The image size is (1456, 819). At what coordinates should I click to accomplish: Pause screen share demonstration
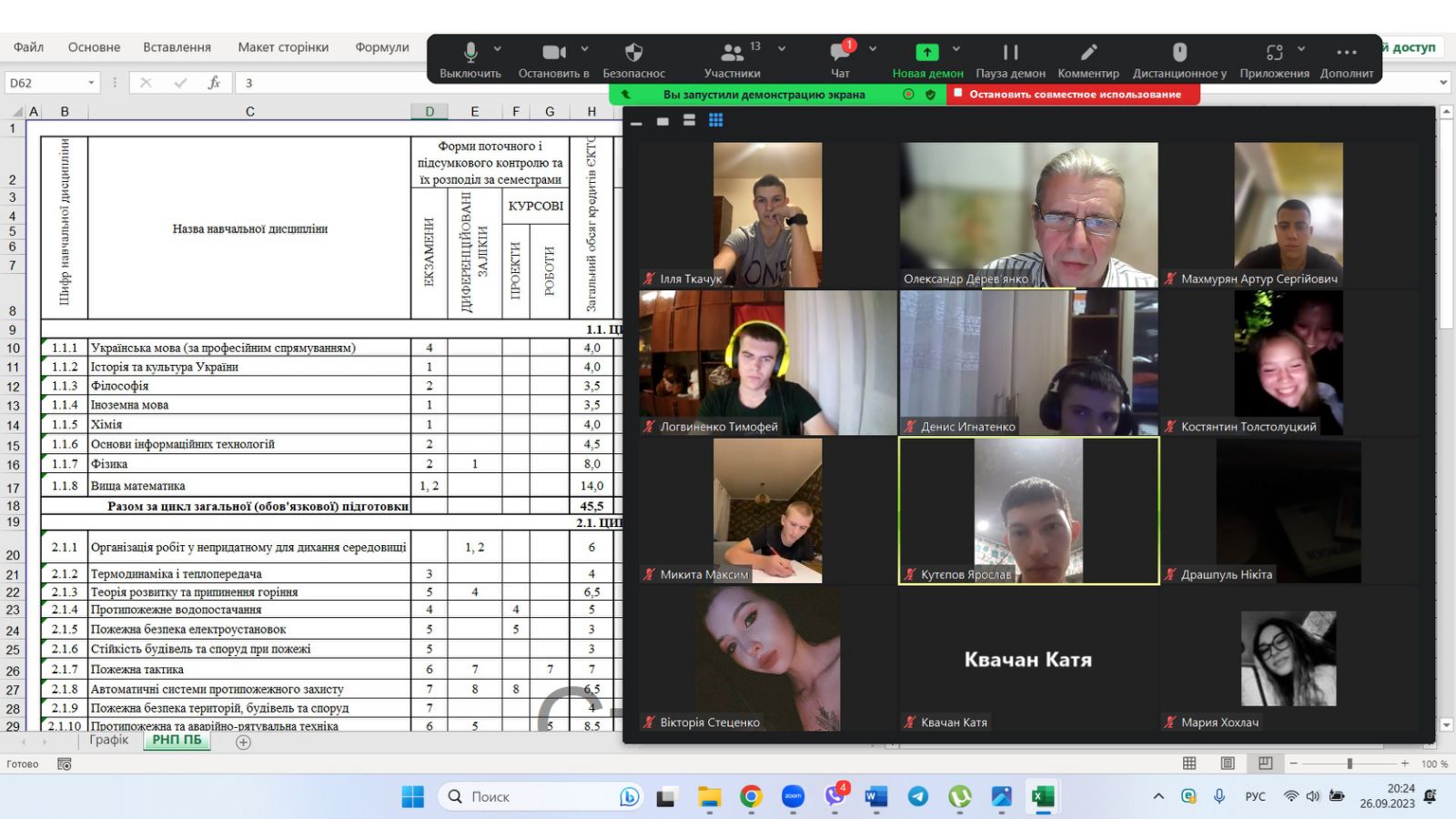[1010, 53]
